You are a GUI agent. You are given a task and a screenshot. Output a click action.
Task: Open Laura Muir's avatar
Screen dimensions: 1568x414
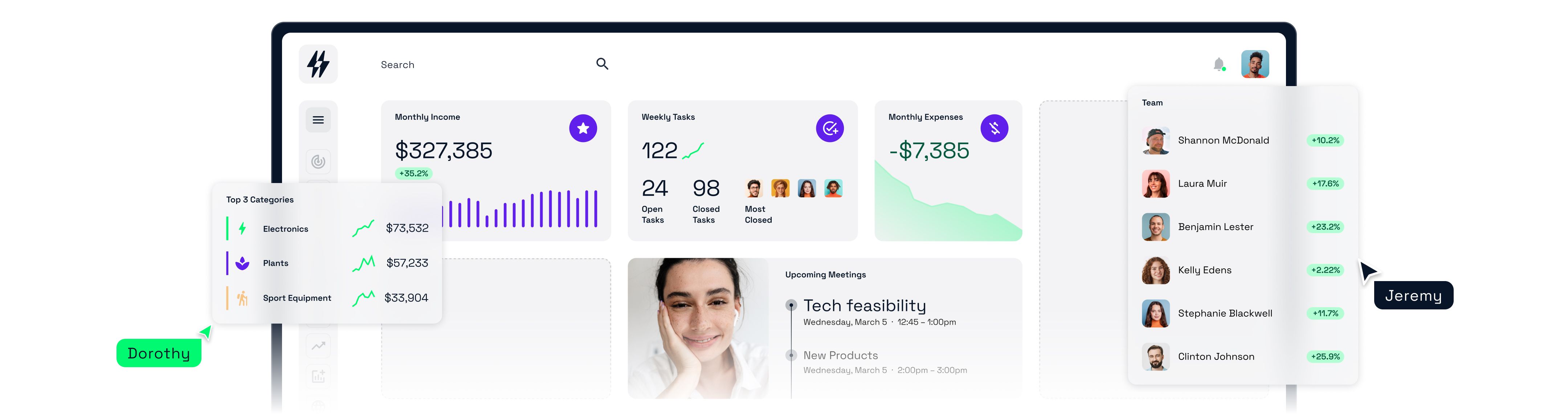coord(1155,184)
